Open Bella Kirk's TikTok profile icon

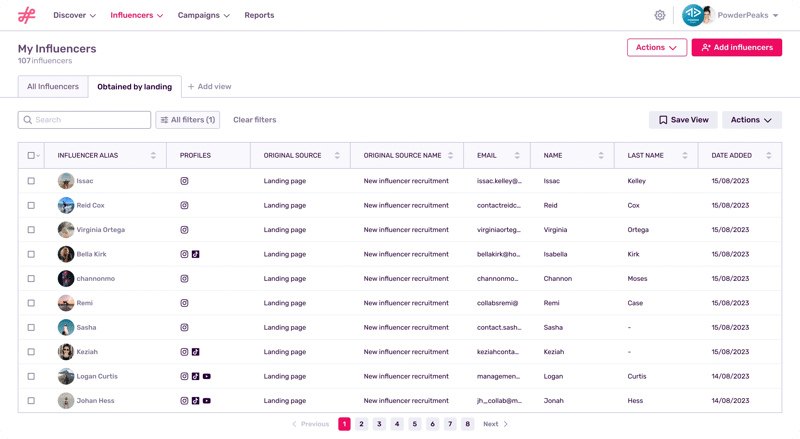(x=195, y=254)
